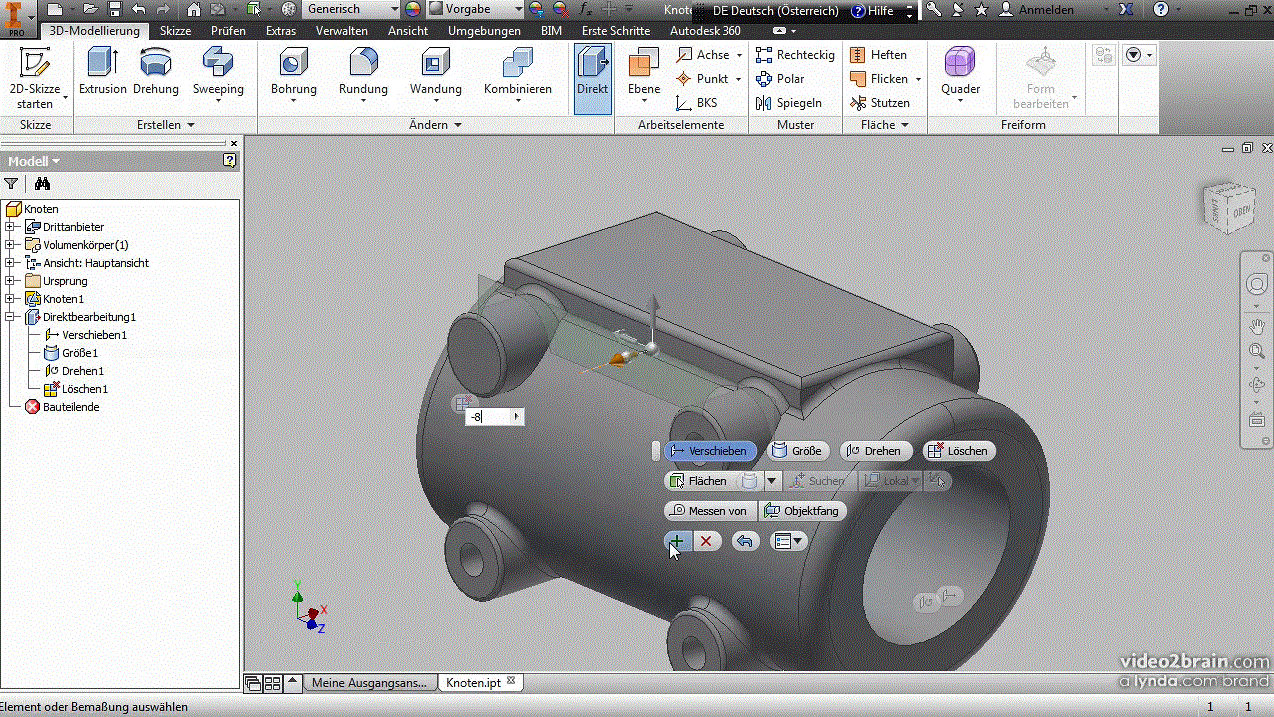Select the Heften stitch tool
The image size is (1274, 717).
coord(878,55)
